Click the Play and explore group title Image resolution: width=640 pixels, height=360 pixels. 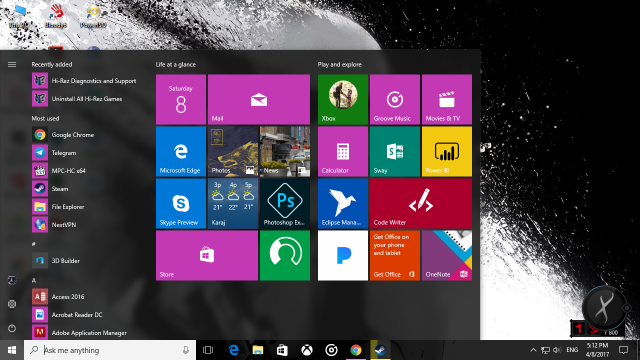point(340,64)
